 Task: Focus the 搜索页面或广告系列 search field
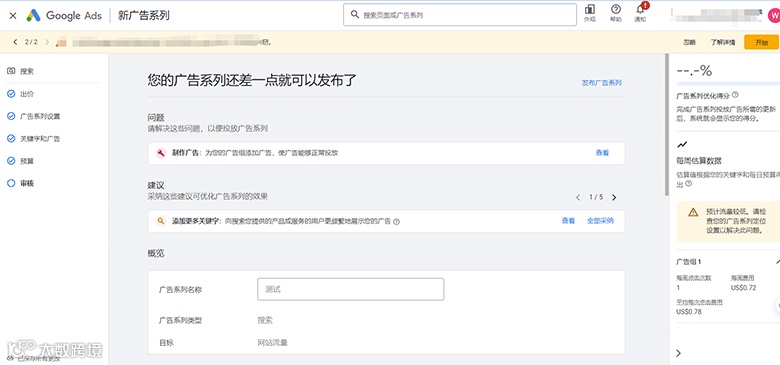[x=460, y=15]
